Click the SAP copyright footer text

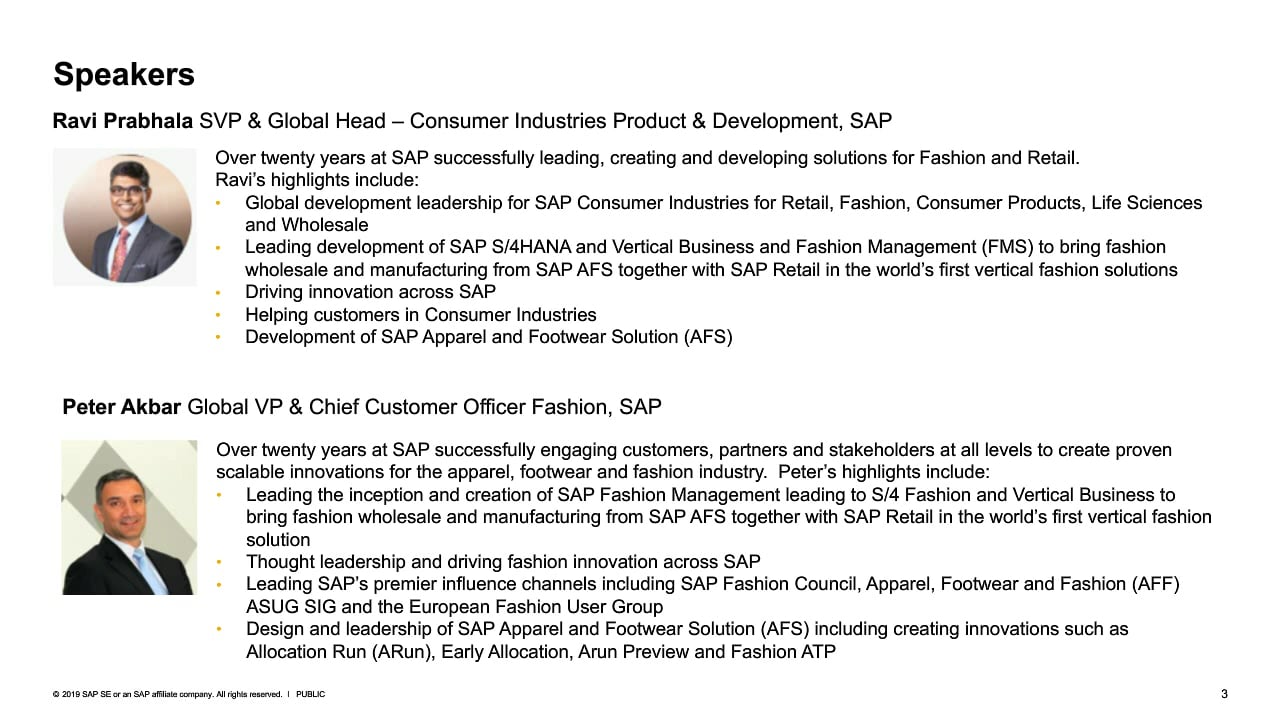click(x=167, y=694)
